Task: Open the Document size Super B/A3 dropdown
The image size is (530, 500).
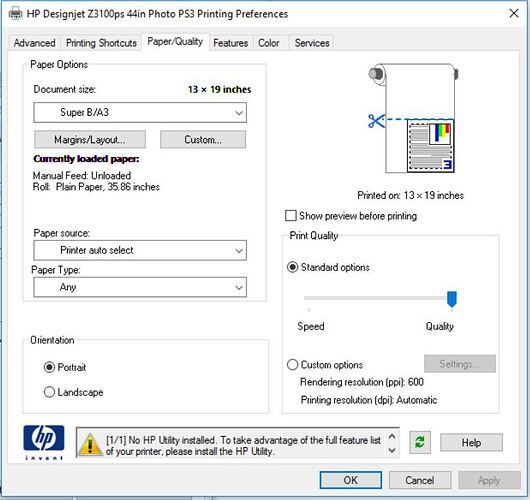Action: [x=140, y=112]
